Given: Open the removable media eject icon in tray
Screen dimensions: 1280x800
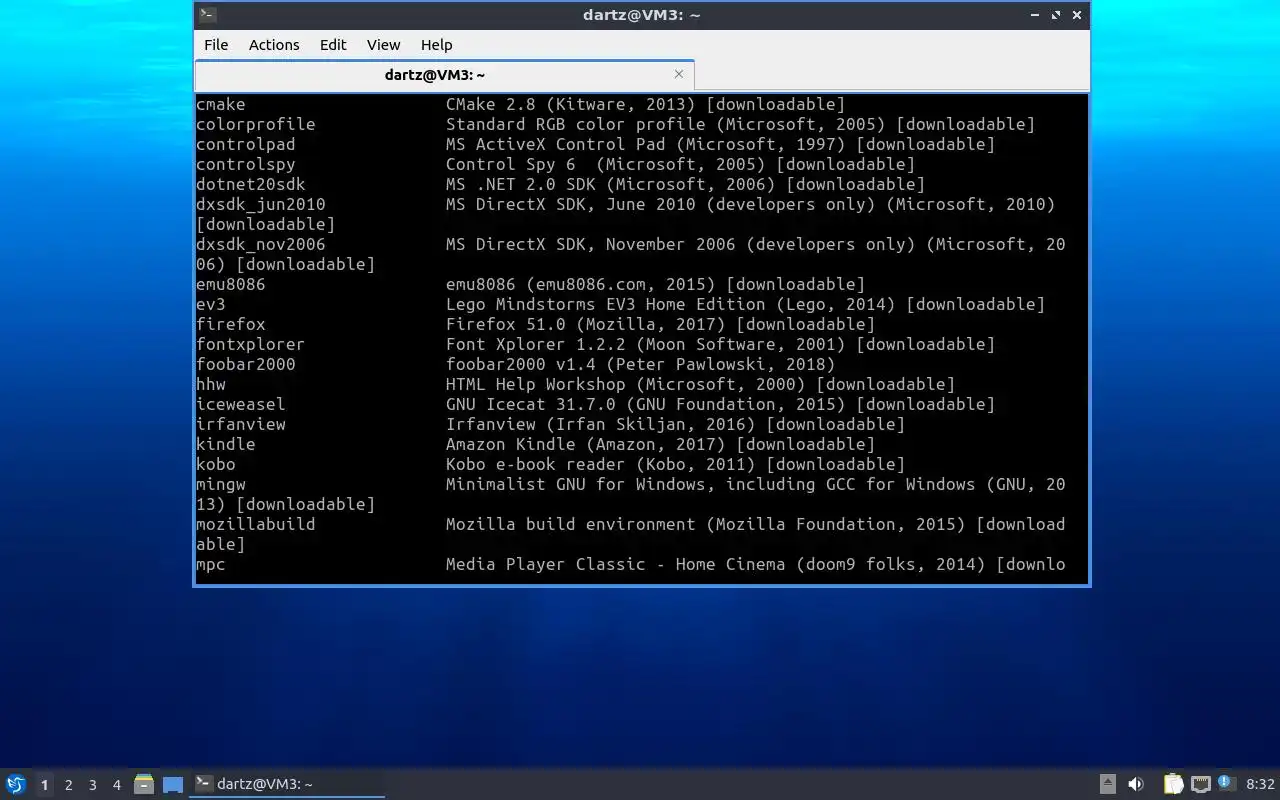Looking at the screenshot, I should (1108, 784).
